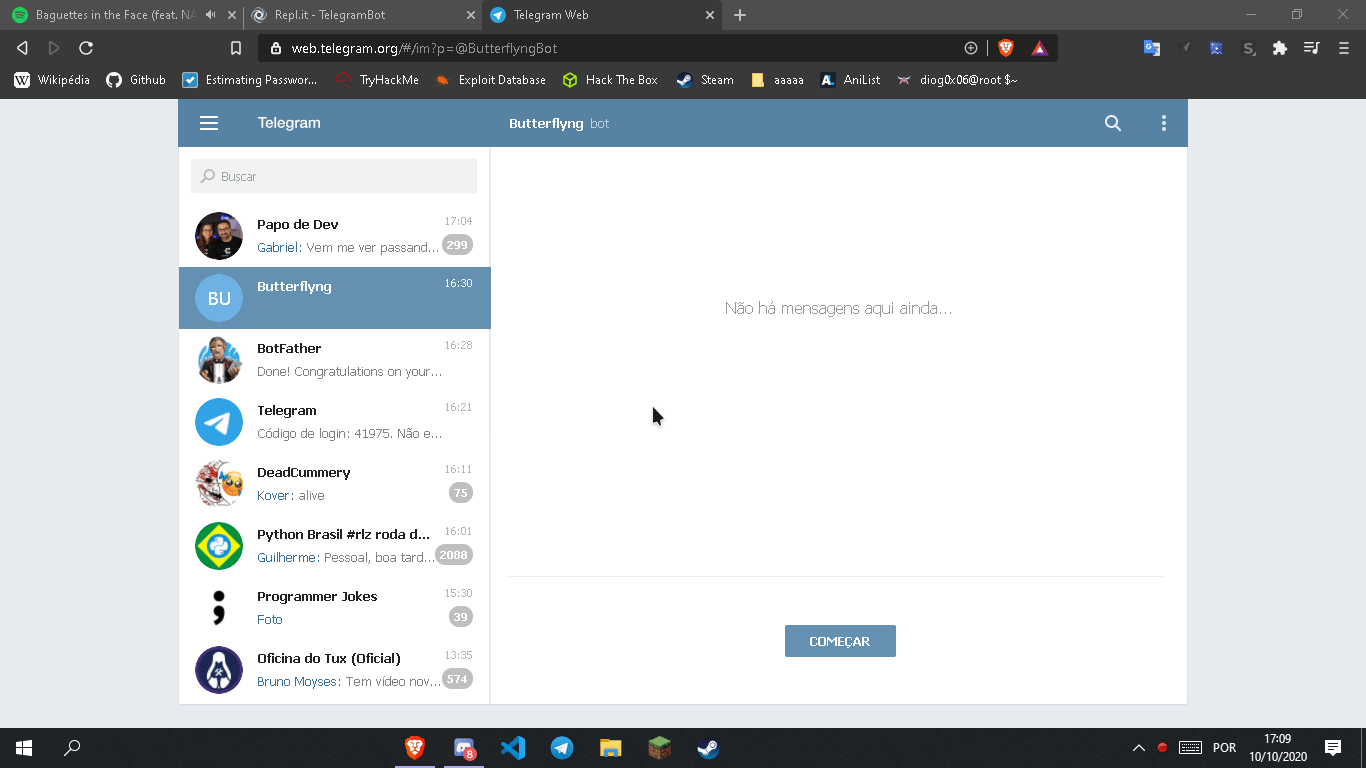Open the Papo de Dev chat

[x=335, y=236]
